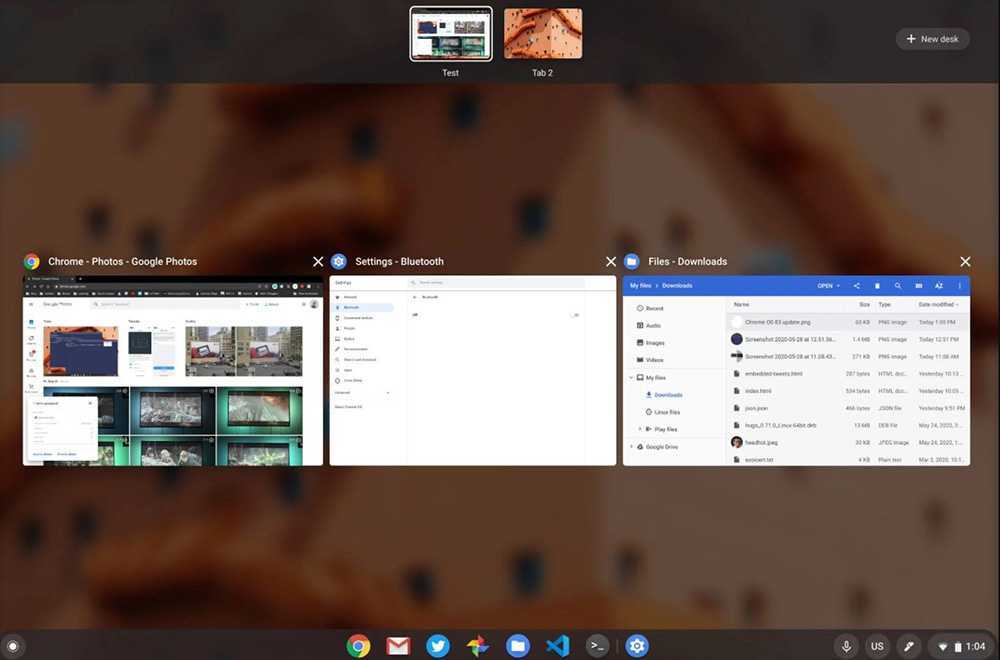Screen dimensions: 1000x660
Task: Open Chrome from the shelf
Action: tap(358, 646)
